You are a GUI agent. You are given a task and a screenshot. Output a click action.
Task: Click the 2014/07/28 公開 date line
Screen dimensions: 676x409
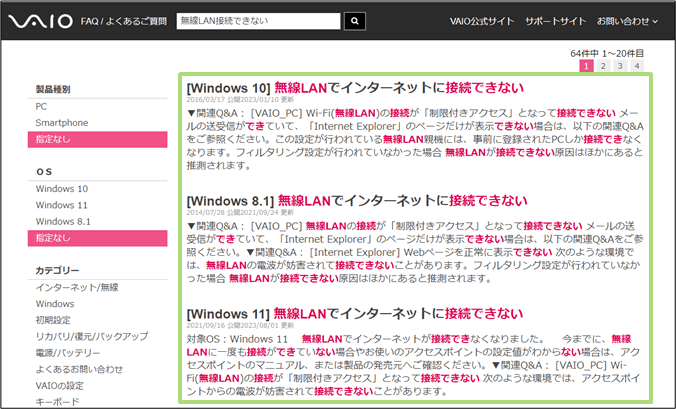click(240, 212)
